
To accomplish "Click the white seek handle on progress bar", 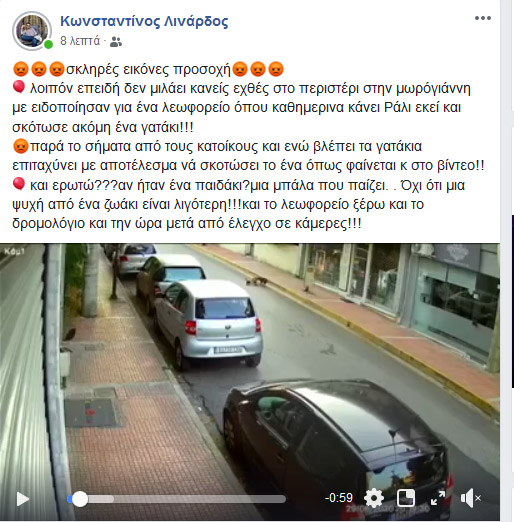I will pyautogui.click(x=80, y=499).
